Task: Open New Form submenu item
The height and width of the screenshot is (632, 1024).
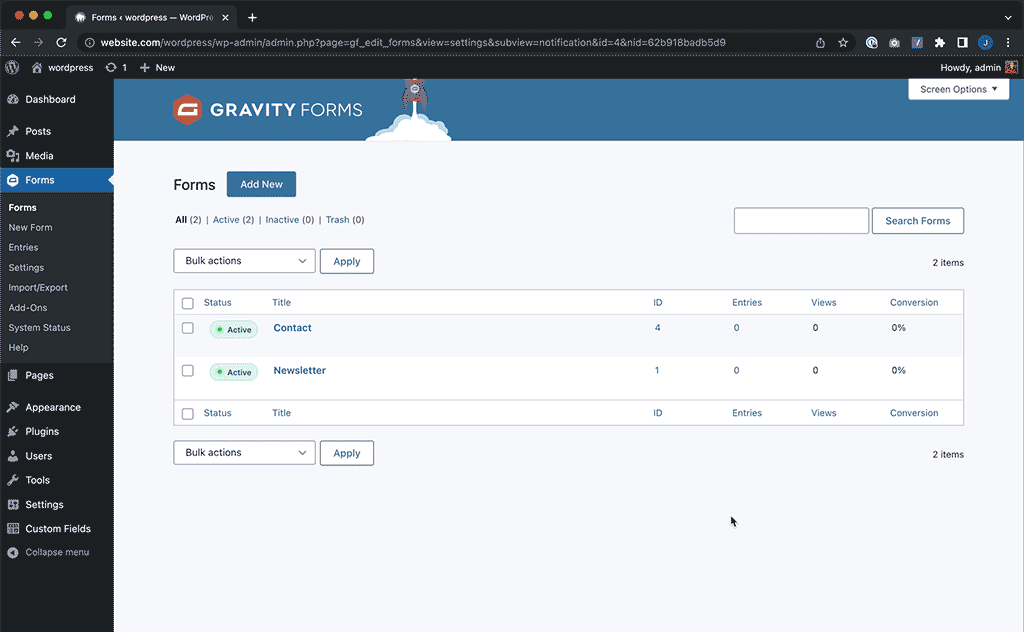Action: point(31,227)
